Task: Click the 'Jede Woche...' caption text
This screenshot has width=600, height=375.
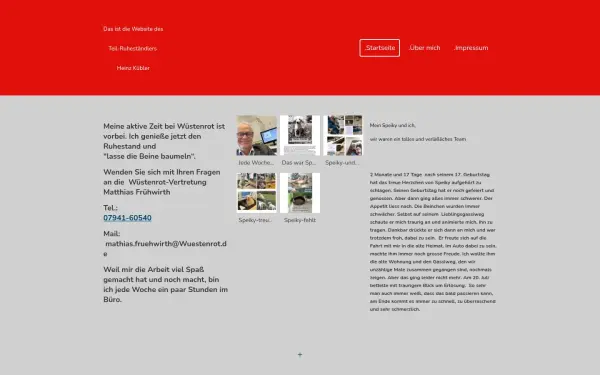Action: click(x=256, y=163)
